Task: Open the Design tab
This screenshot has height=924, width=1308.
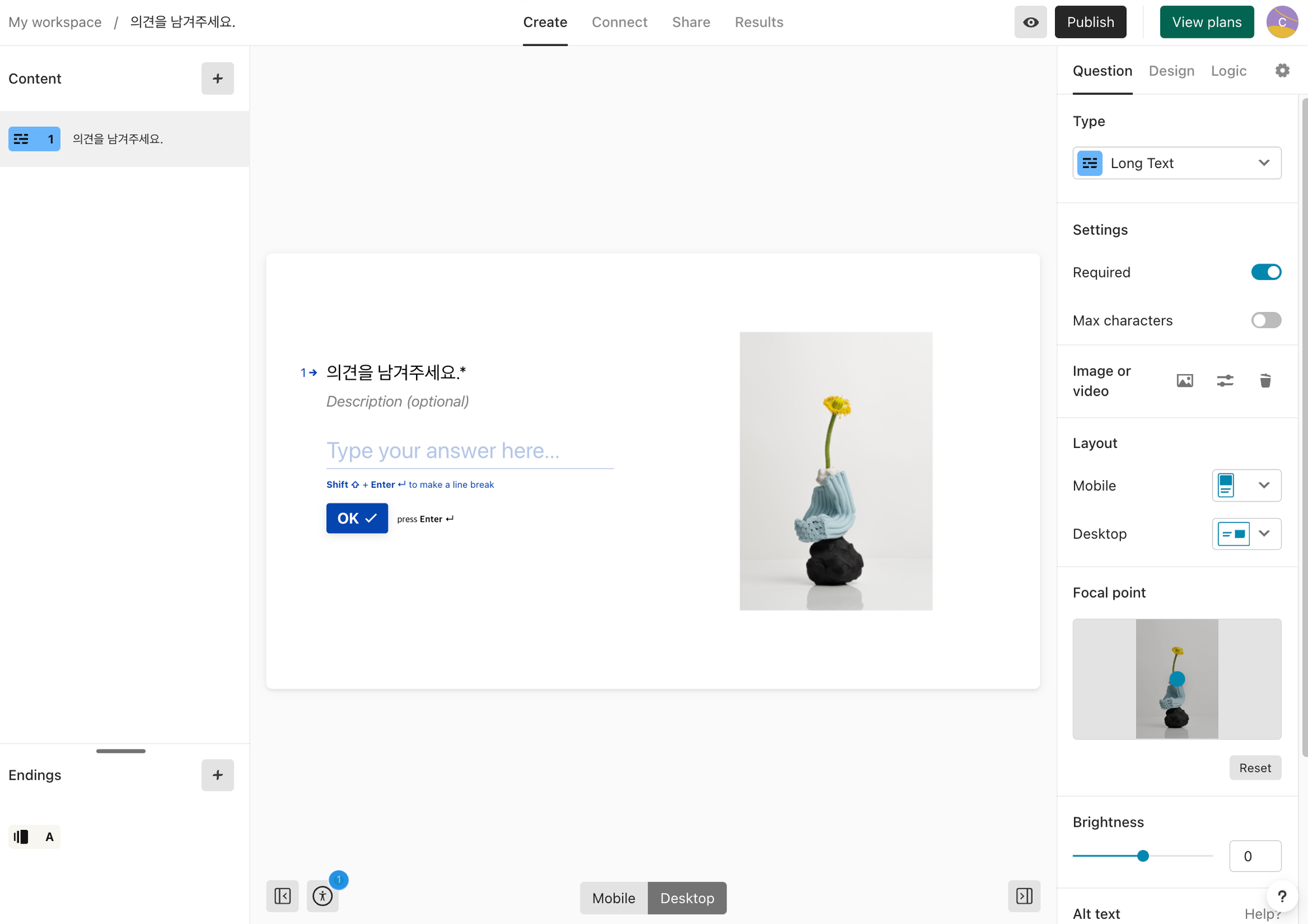Action: (1171, 71)
